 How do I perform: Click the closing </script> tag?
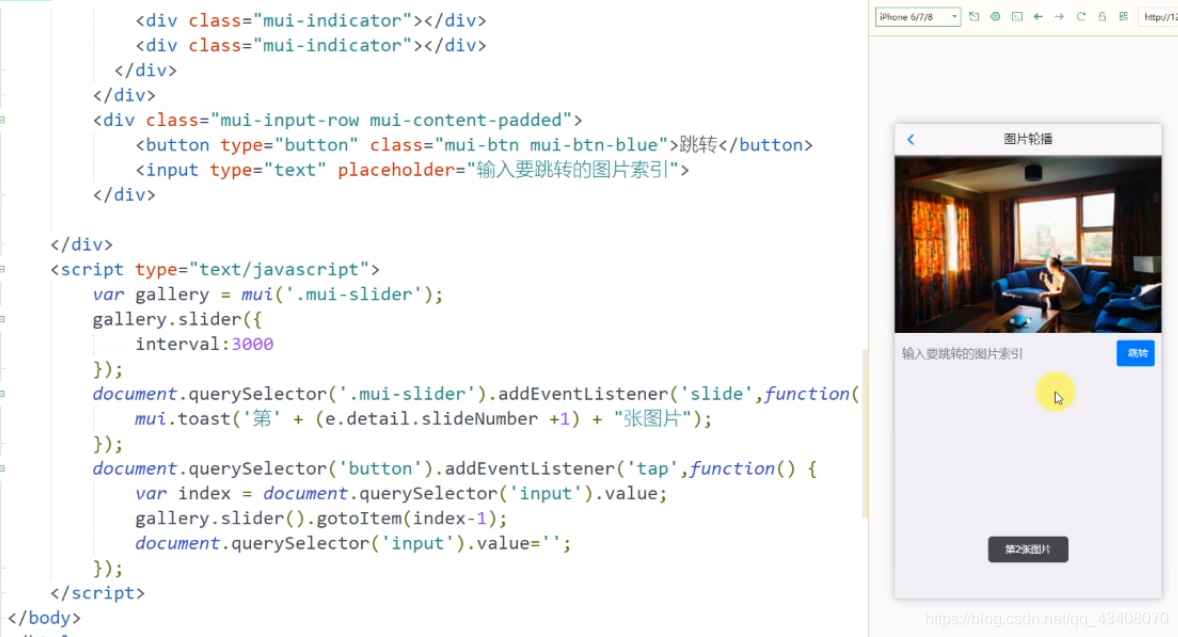[x=98, y=593]
